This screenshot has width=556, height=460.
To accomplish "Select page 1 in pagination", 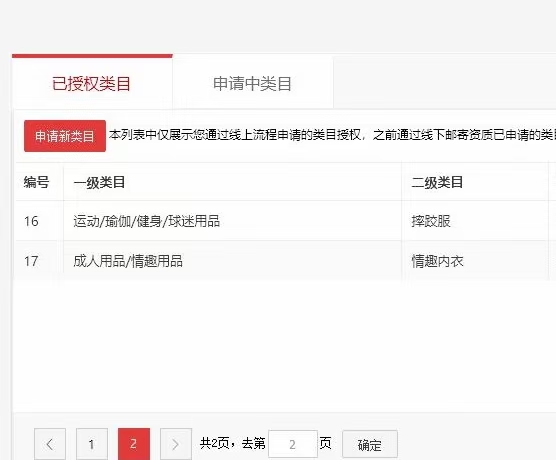I will pos(92,444).
